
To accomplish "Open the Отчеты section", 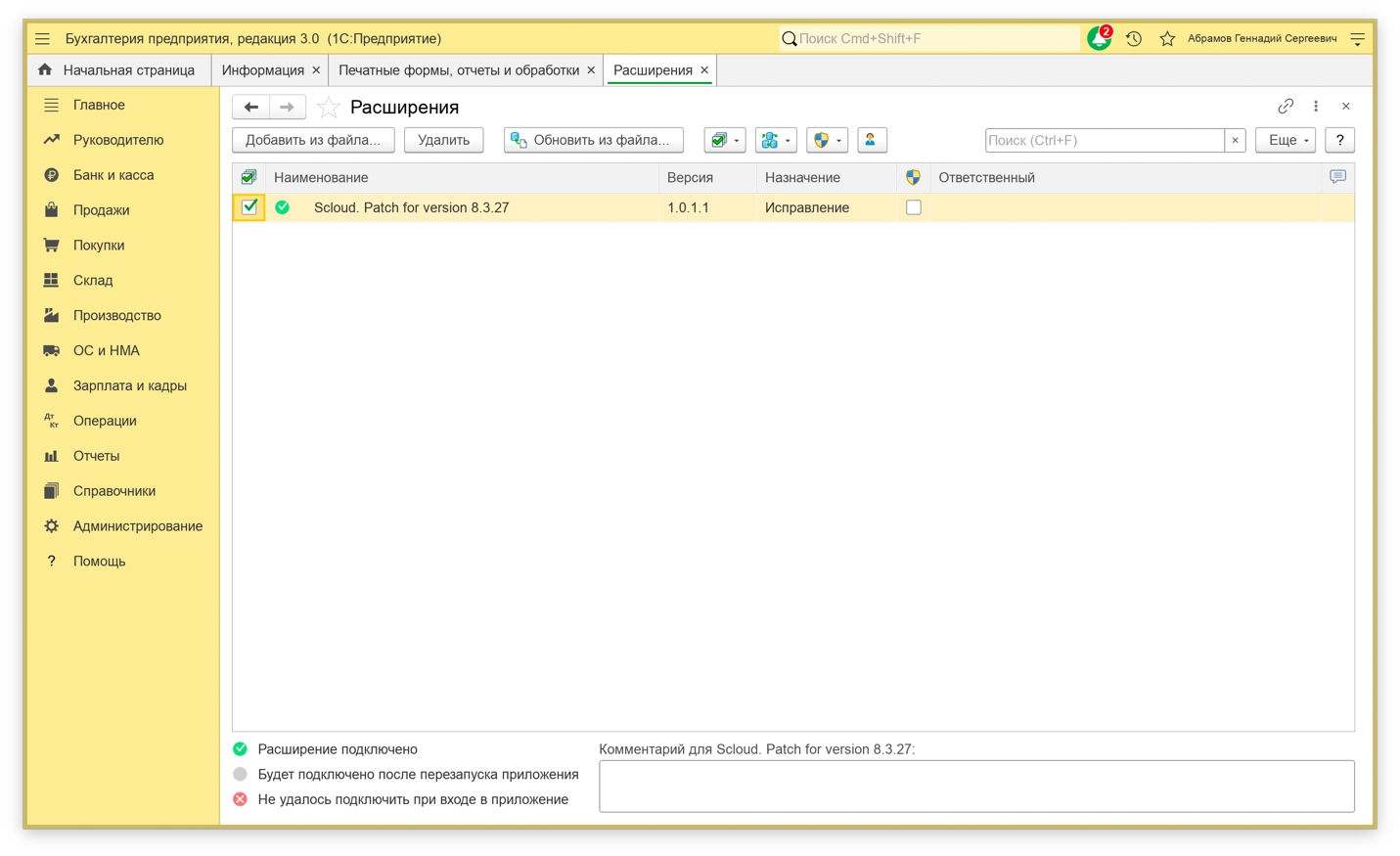I will [x=96, y=457].
